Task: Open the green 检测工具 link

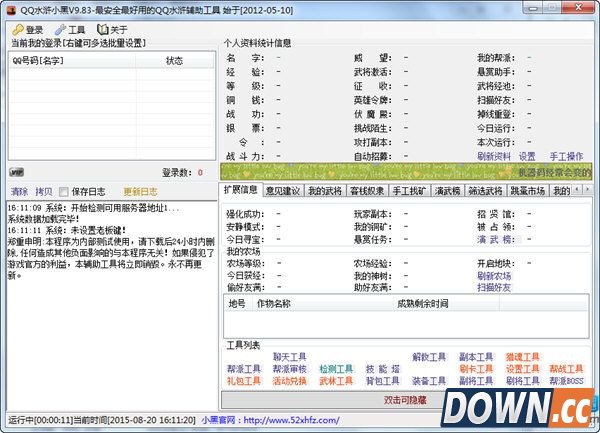Action: tap(336, 369)
